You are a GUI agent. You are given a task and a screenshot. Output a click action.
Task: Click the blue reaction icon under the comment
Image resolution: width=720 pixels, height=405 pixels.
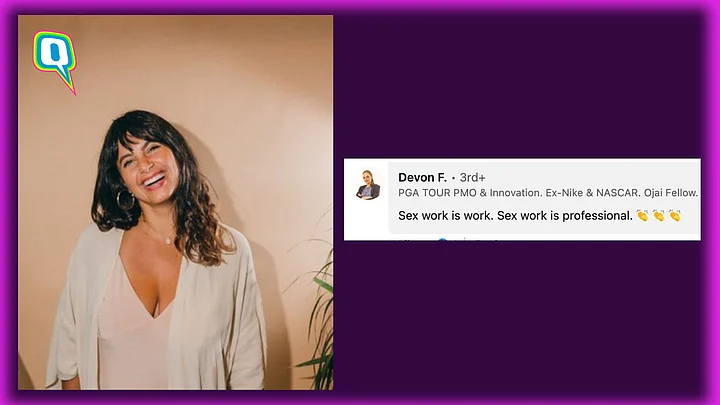coord(442,239)
